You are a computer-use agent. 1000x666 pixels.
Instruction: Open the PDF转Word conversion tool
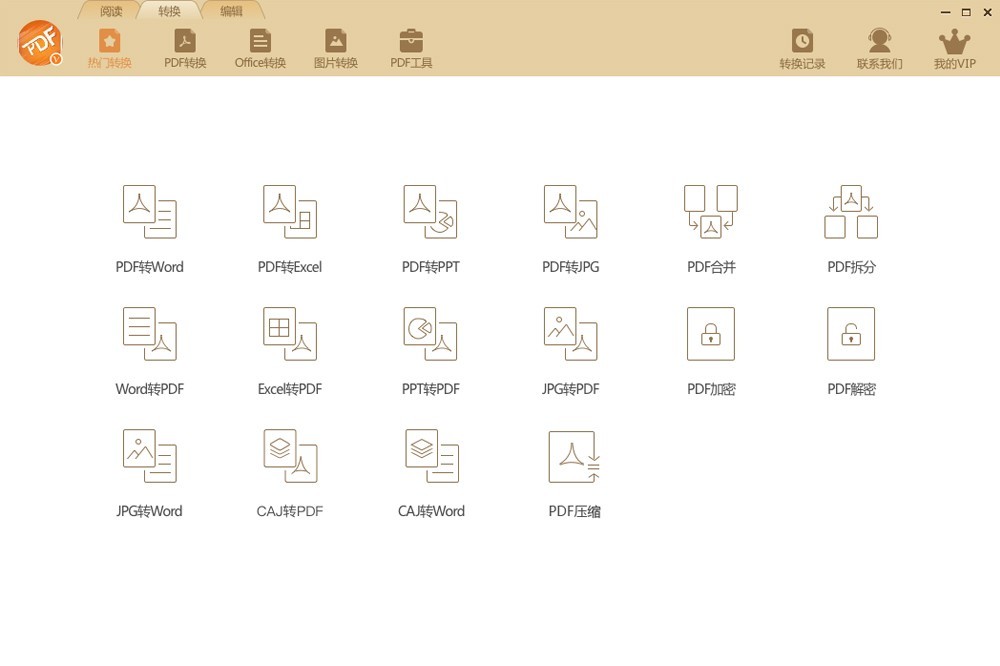150,212
